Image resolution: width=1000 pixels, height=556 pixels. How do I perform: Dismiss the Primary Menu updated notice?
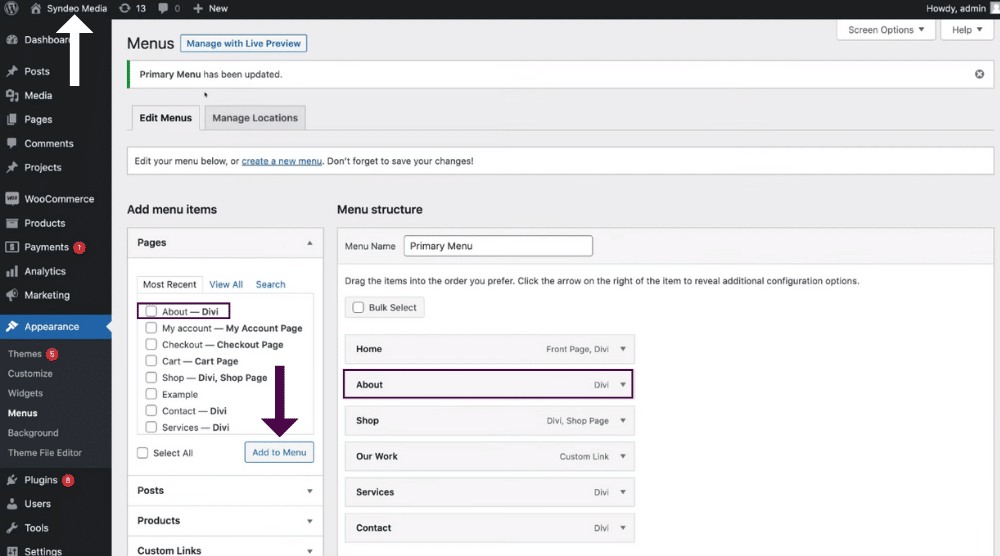[979, 75]
